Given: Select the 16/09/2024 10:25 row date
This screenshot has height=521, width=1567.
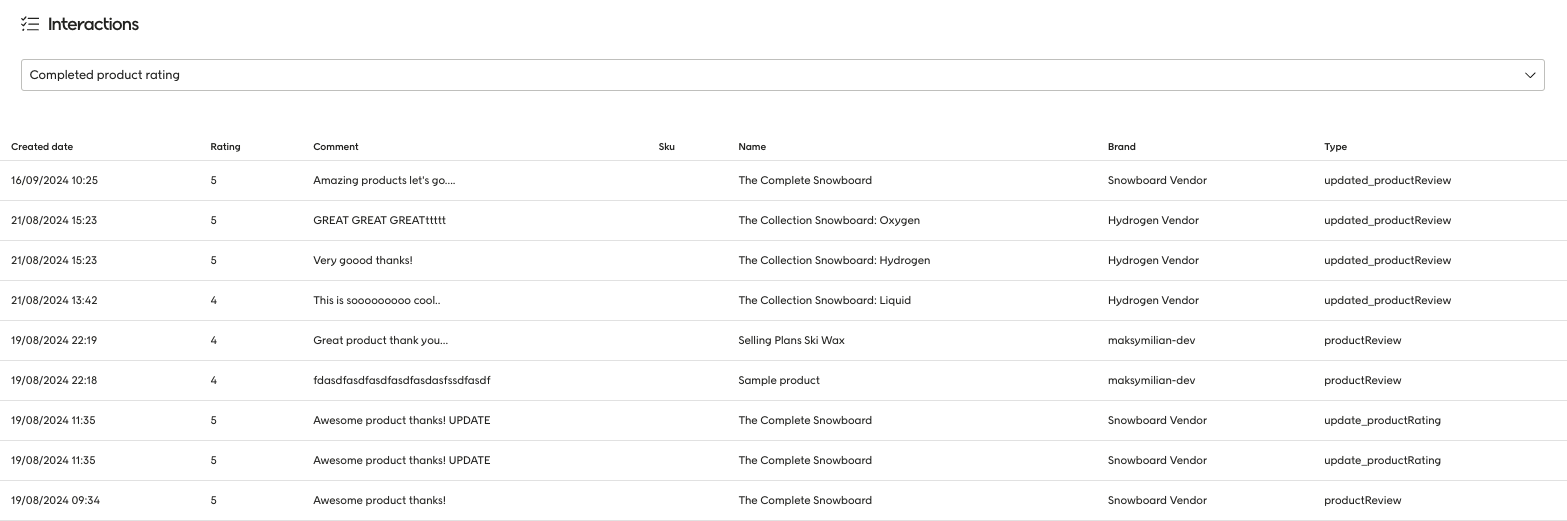Looking at the screenshot, I should click(54, 181).
